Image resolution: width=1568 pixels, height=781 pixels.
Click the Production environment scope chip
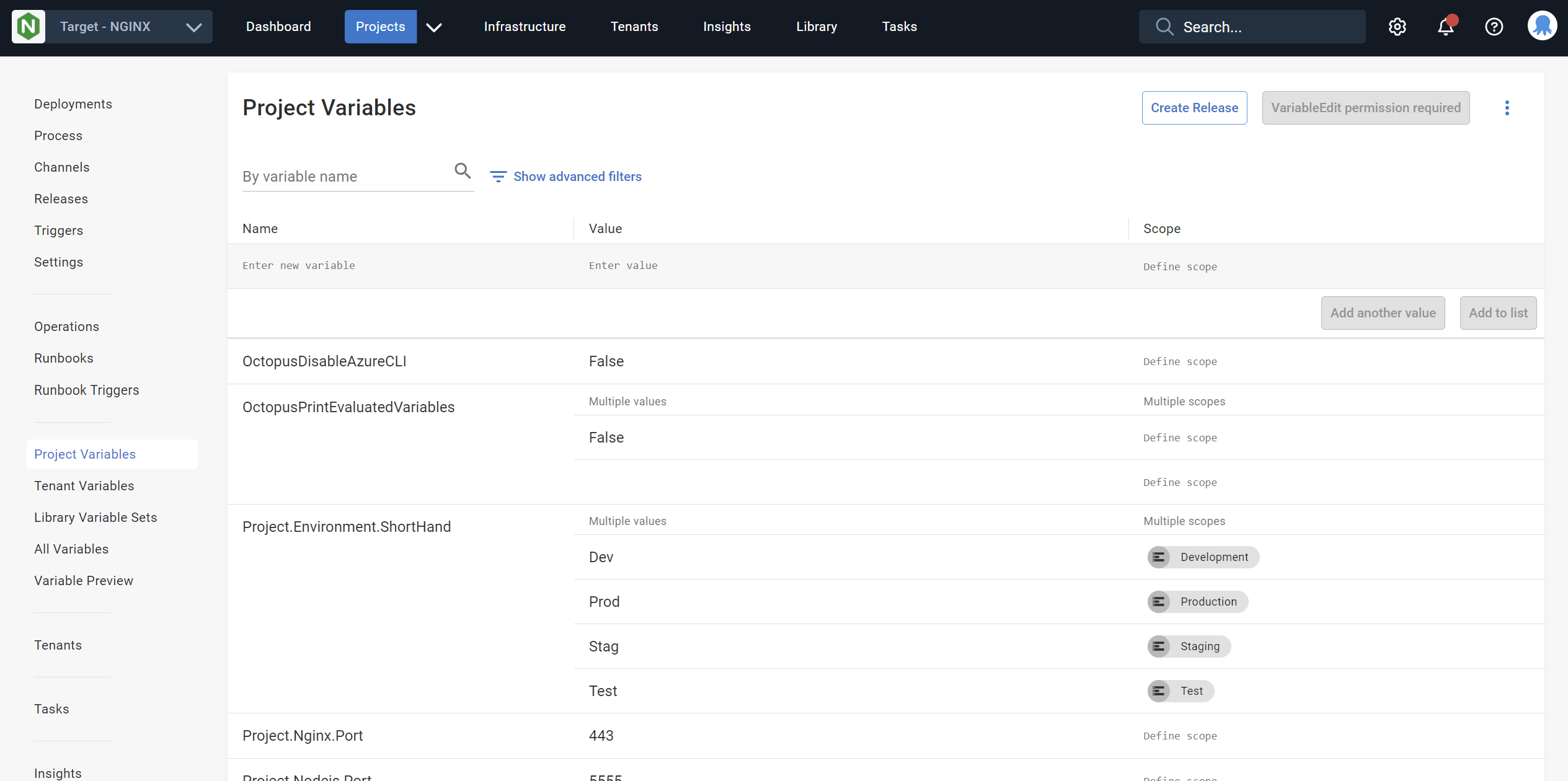(1197, 602)
